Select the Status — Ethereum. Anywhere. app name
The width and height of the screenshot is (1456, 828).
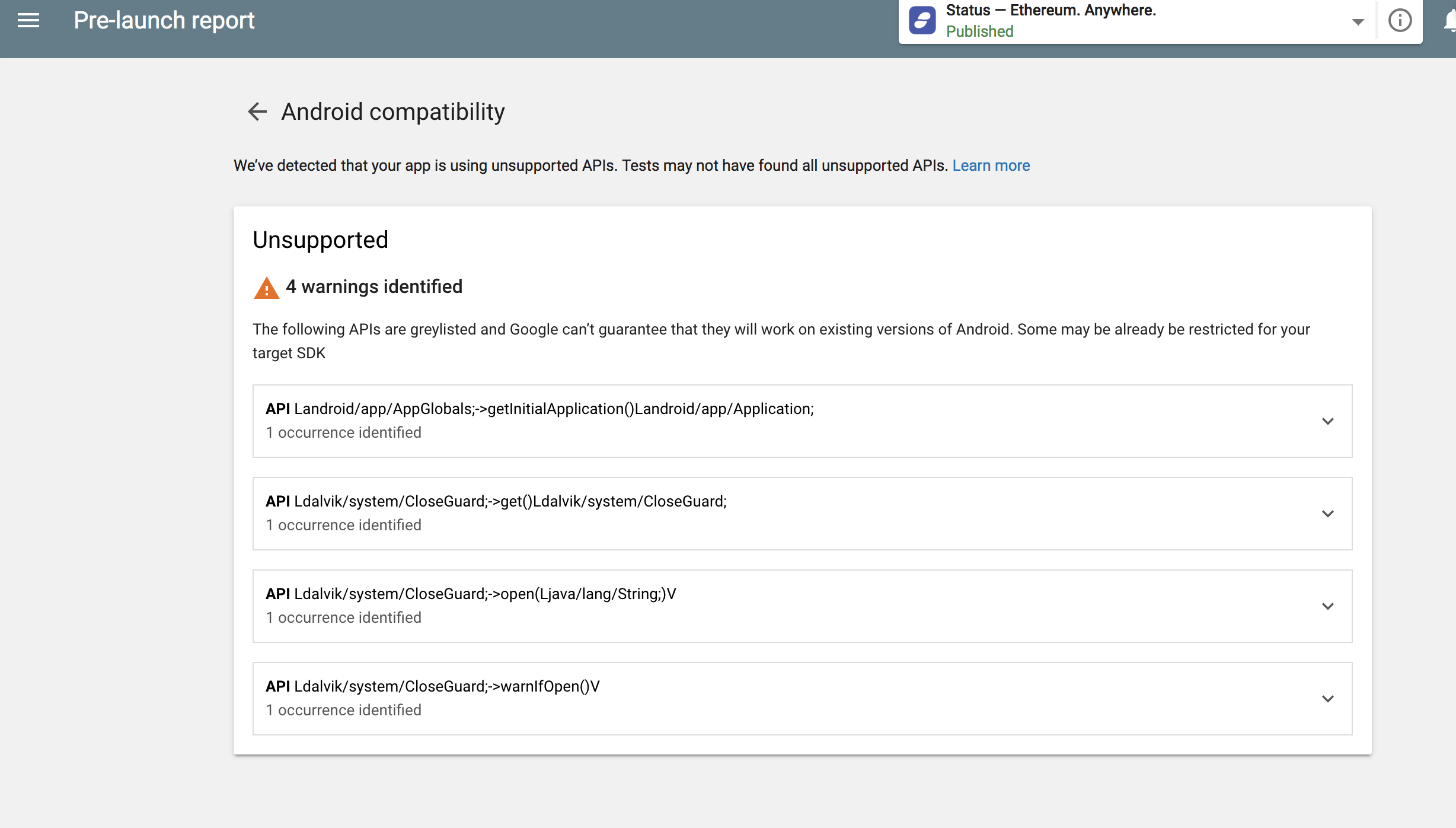(x=1051, y=11)
